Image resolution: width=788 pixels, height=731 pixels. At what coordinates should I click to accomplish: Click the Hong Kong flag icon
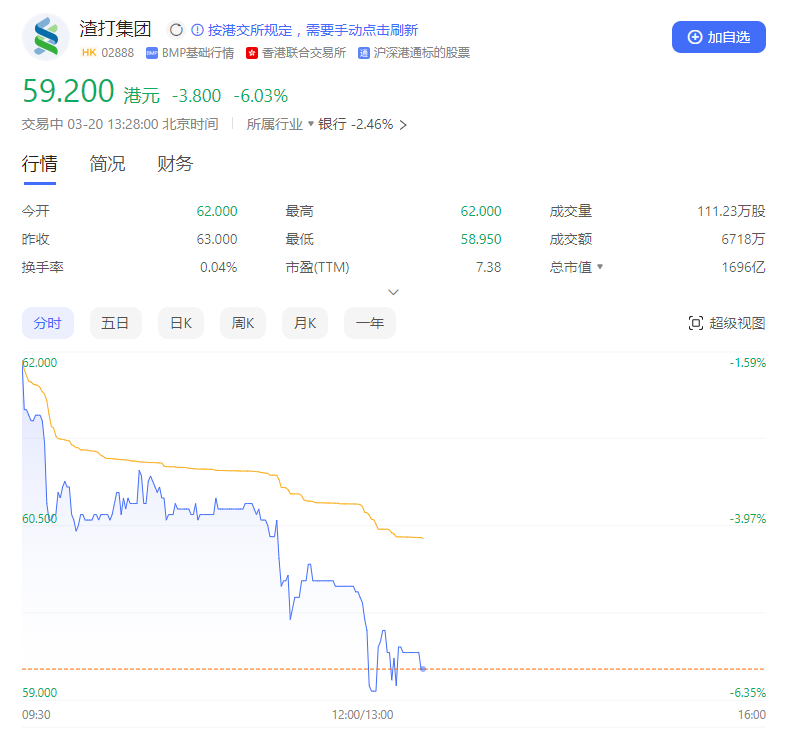click(252, 53)
